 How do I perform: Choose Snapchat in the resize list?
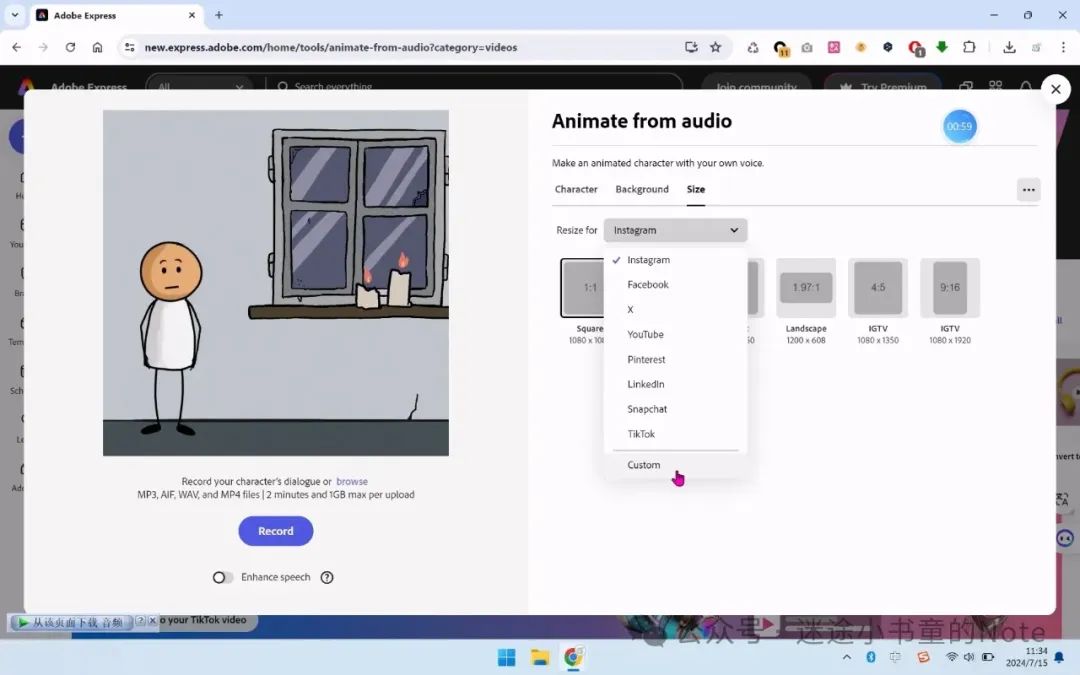(x=675, y=409)
